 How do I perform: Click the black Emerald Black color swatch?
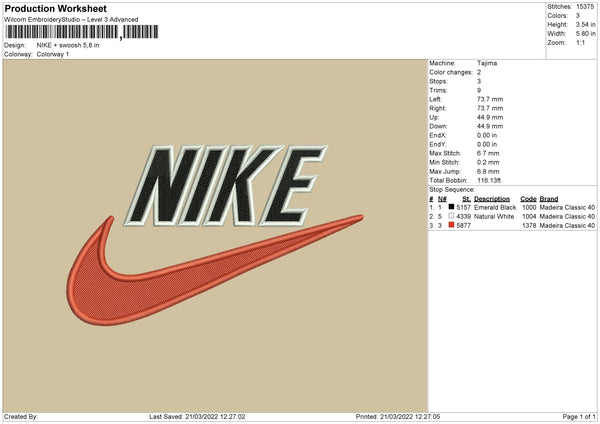451,207
